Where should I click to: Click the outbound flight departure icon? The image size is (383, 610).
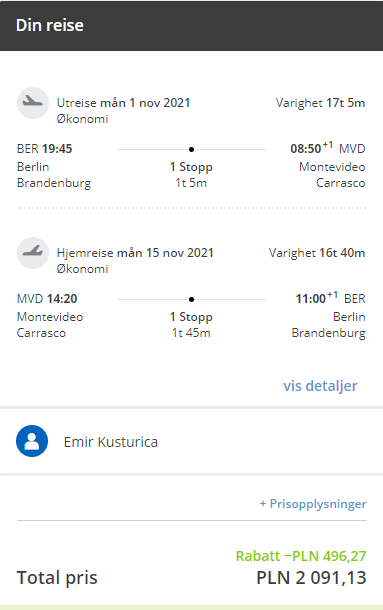click(33, 103)
